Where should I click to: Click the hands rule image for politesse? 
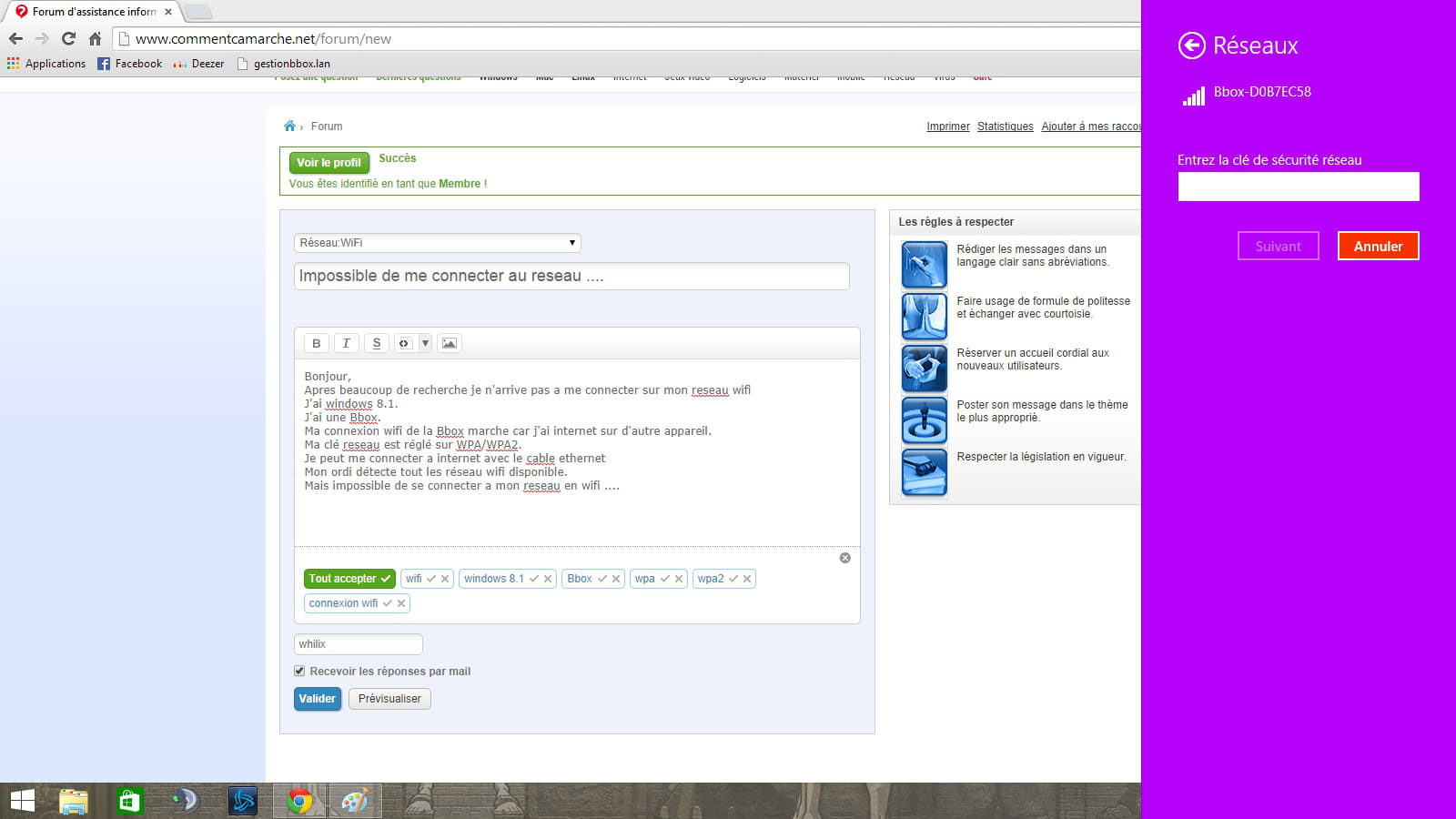pyautogui.click(x=925, y=317)
